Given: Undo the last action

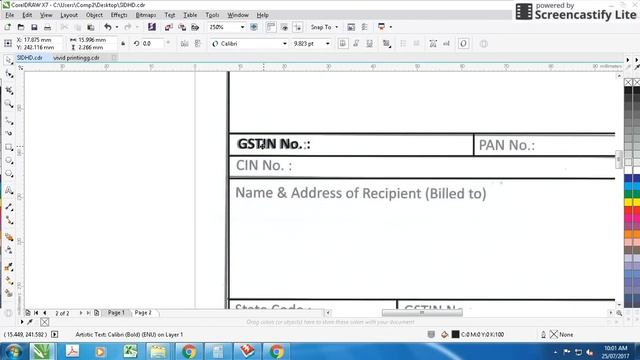Looking at the screenshot, I should point(108,27).
